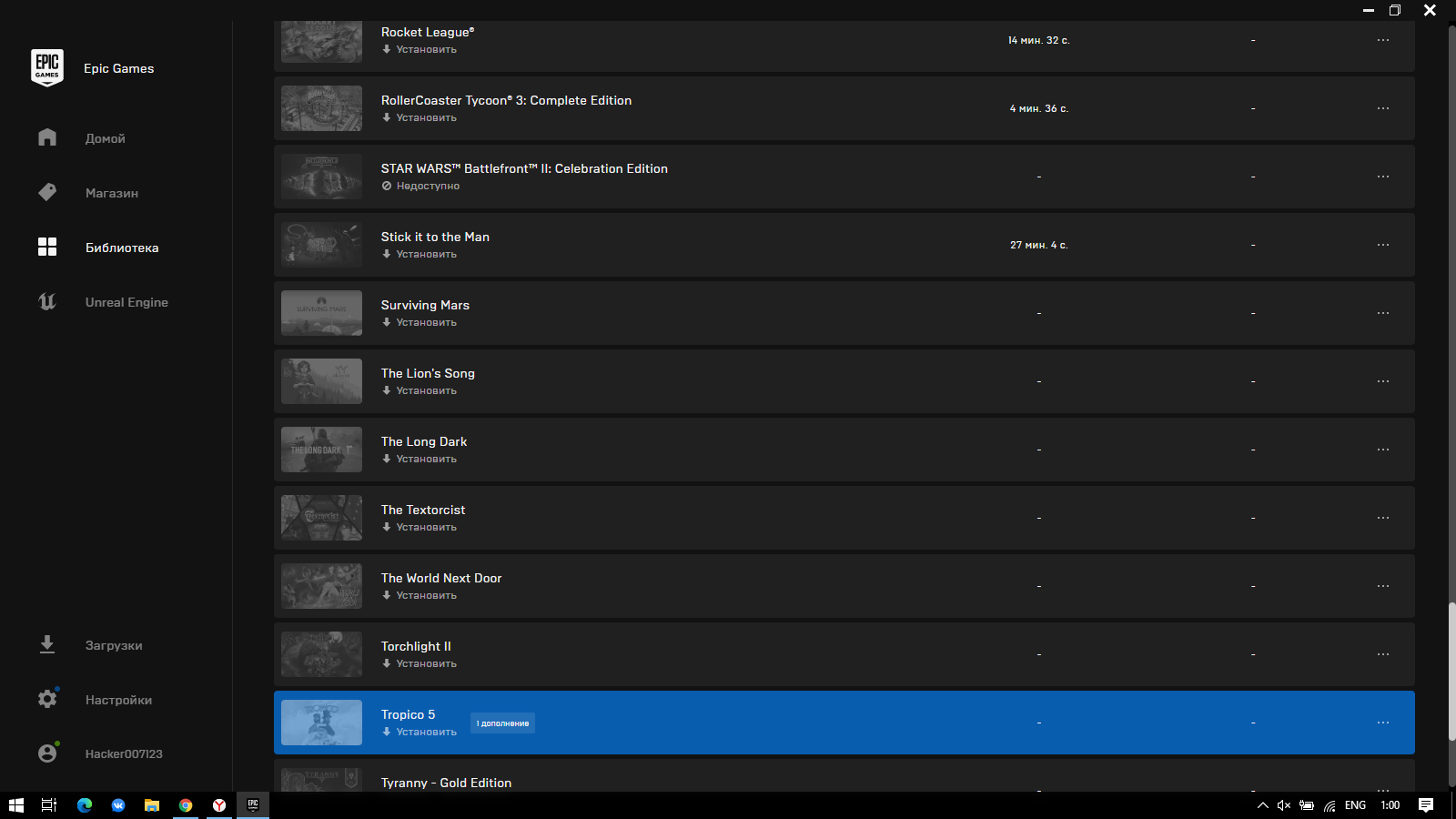Click the Surviving Mars thumbnail
Viewport: 1456px width, 819px height.
click(321, 313)
